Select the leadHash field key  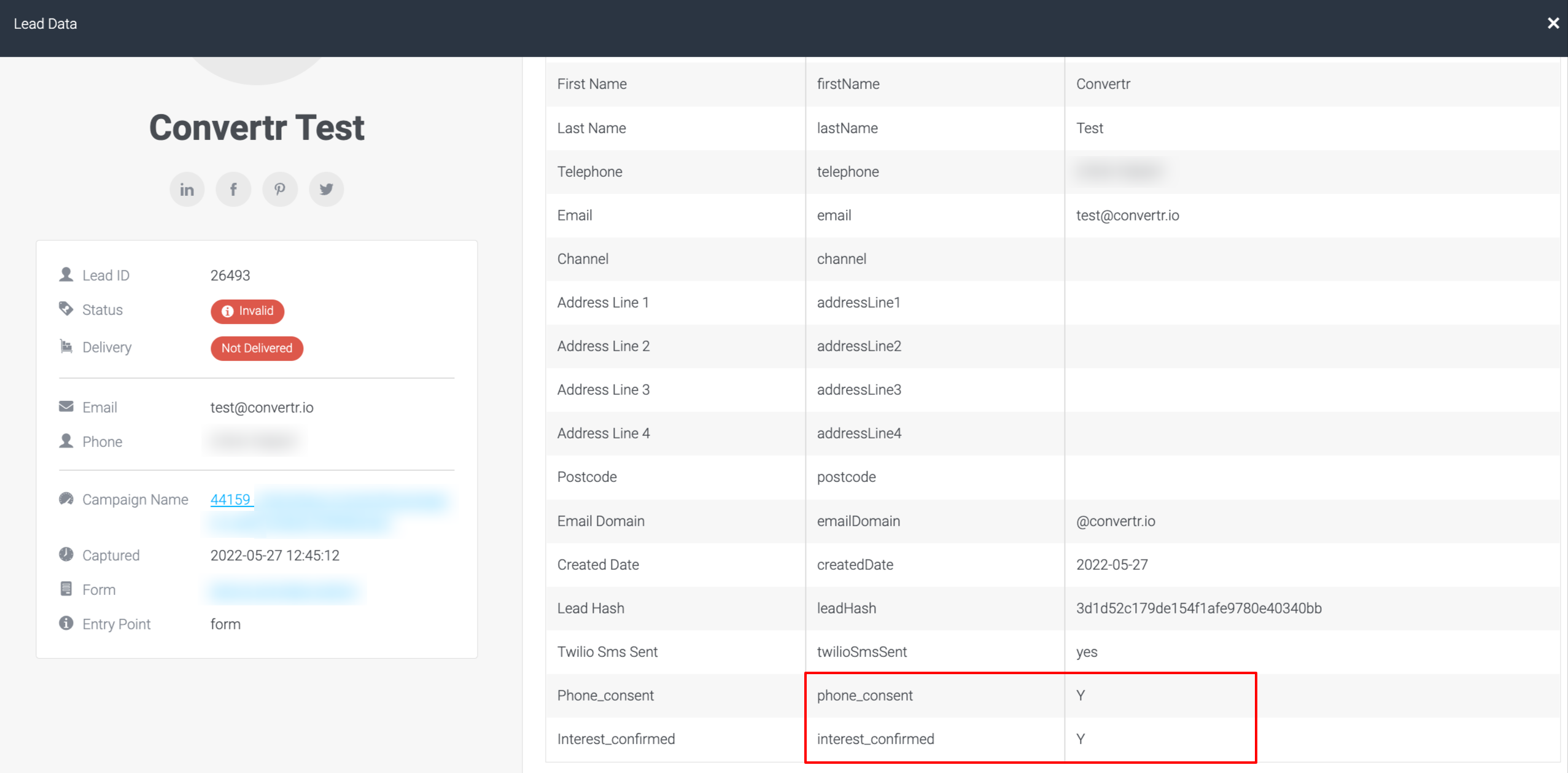[847, 608]
